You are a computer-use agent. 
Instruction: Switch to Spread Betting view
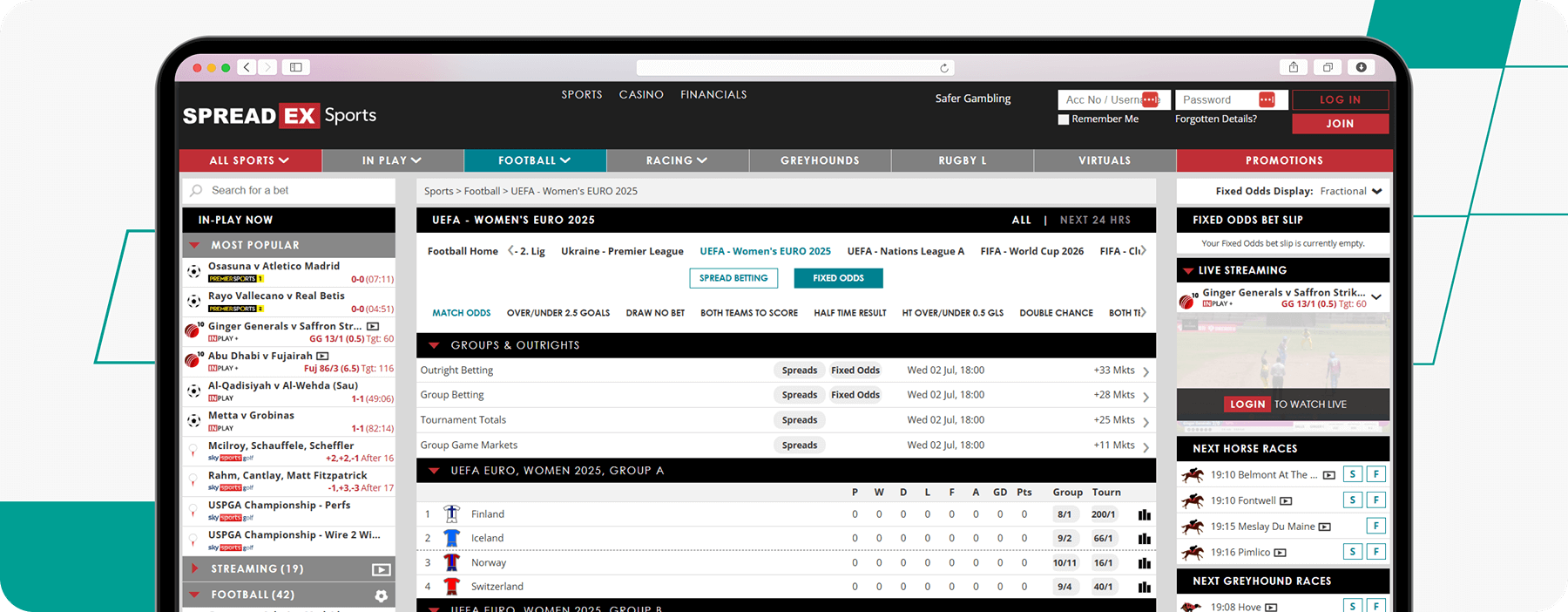click(x=733, y=278)
